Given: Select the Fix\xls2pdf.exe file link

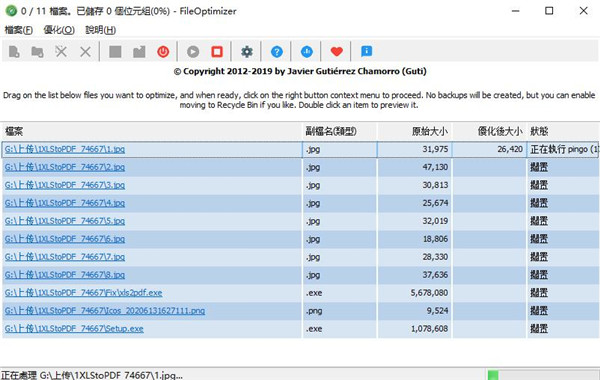Looking at the screenshot, I should [x=83, y=293].
